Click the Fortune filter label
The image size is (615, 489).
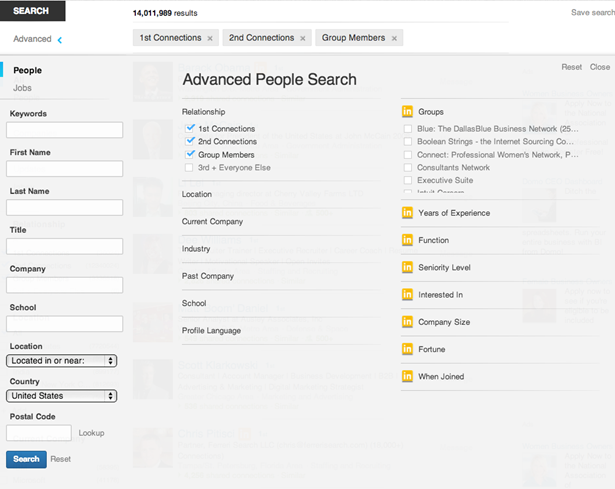pos(431,349)
